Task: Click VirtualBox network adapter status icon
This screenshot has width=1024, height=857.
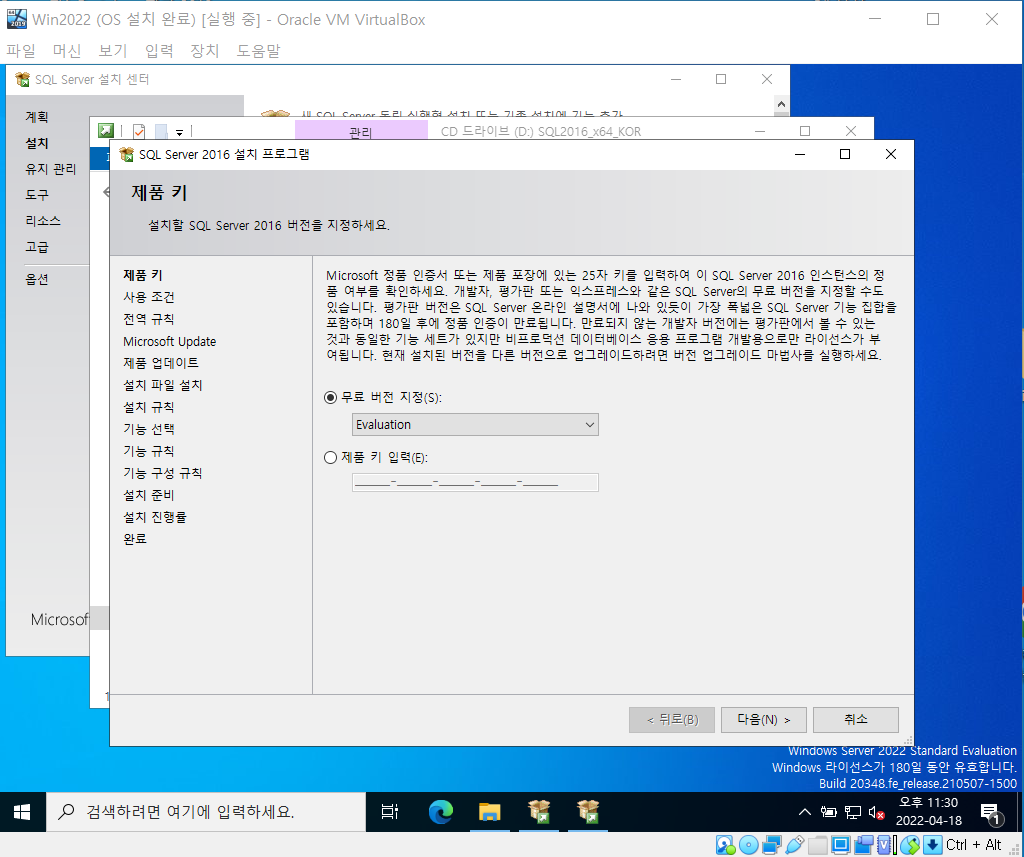Action: [x=772, y=845]
